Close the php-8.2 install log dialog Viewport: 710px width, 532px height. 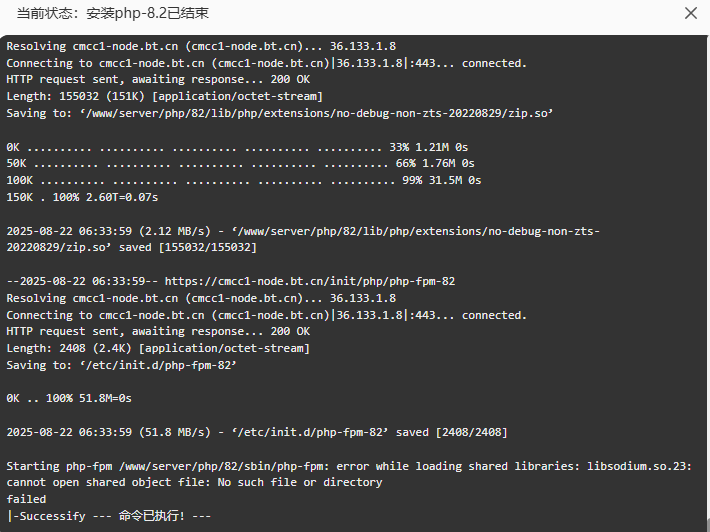coord(691,13)
